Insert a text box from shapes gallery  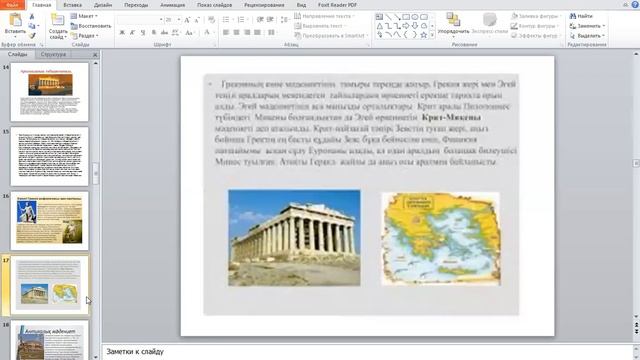pos(379,17)
